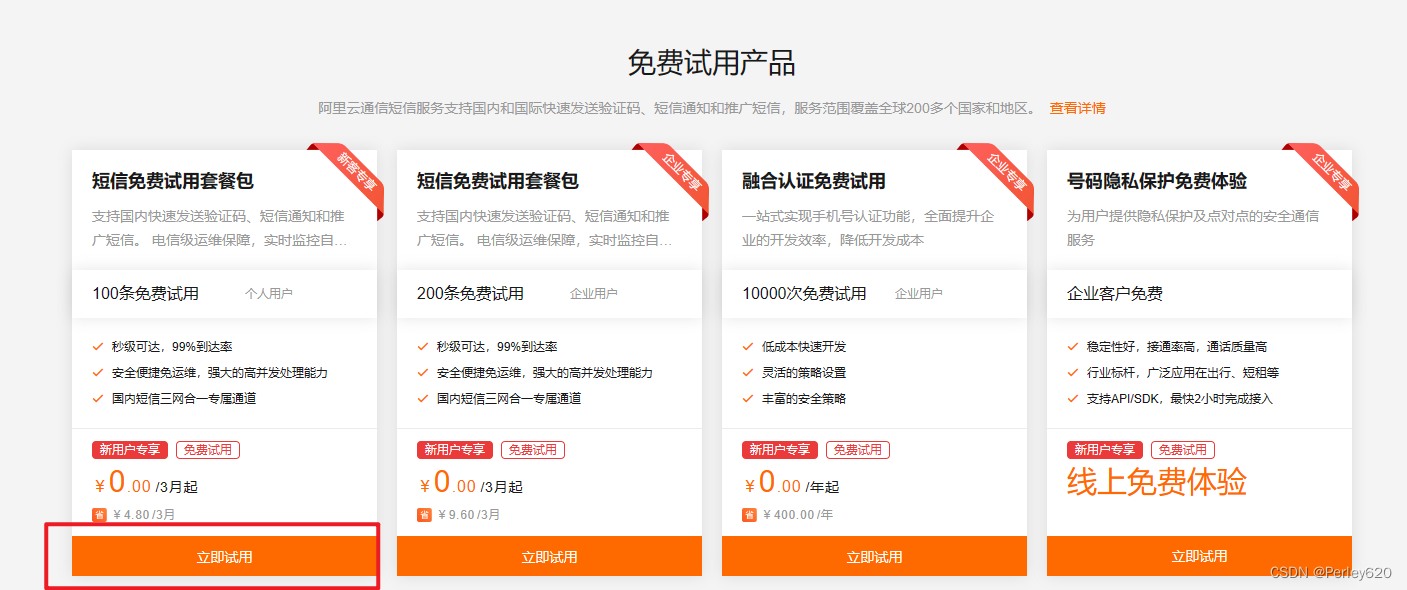Click 支持API/SDK，最快2小时完成接入 text
Viewport: 1407px width, 590px height.
[1180, 399]
